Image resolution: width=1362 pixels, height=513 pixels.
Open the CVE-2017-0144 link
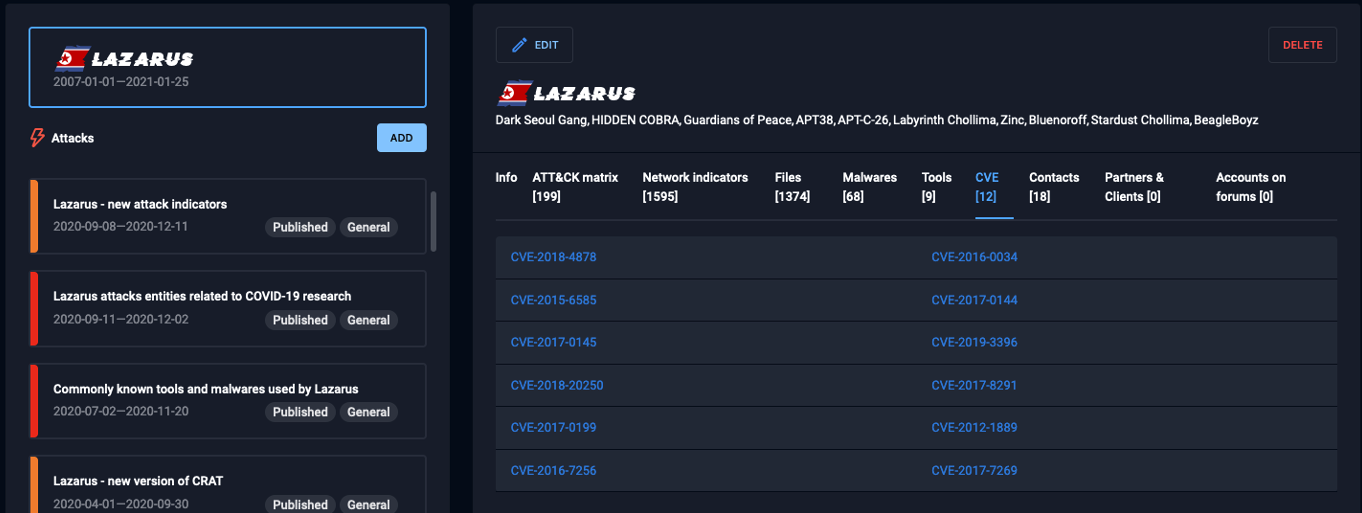974,300
